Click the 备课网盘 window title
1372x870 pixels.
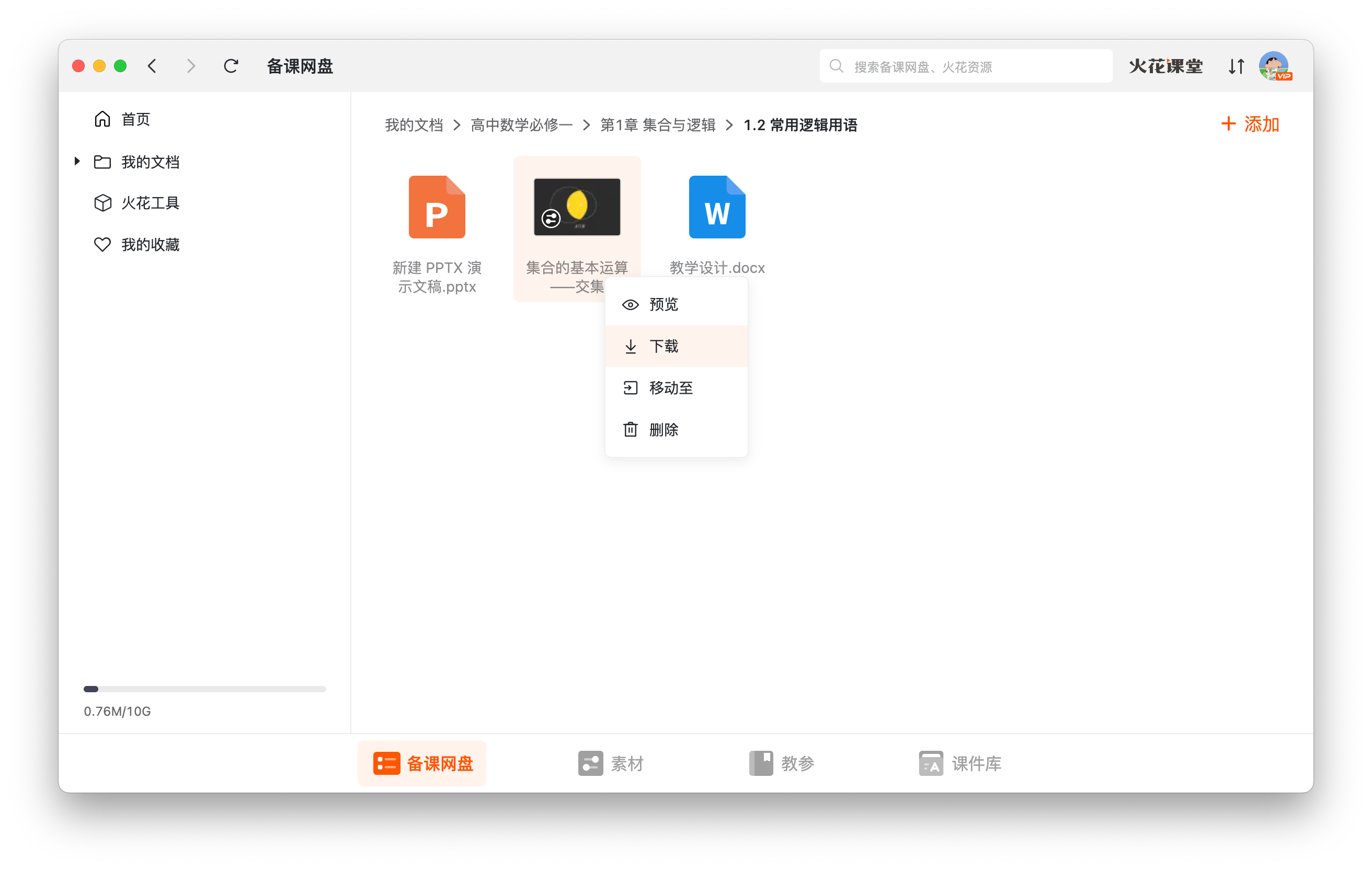click(x=300, y=66)
